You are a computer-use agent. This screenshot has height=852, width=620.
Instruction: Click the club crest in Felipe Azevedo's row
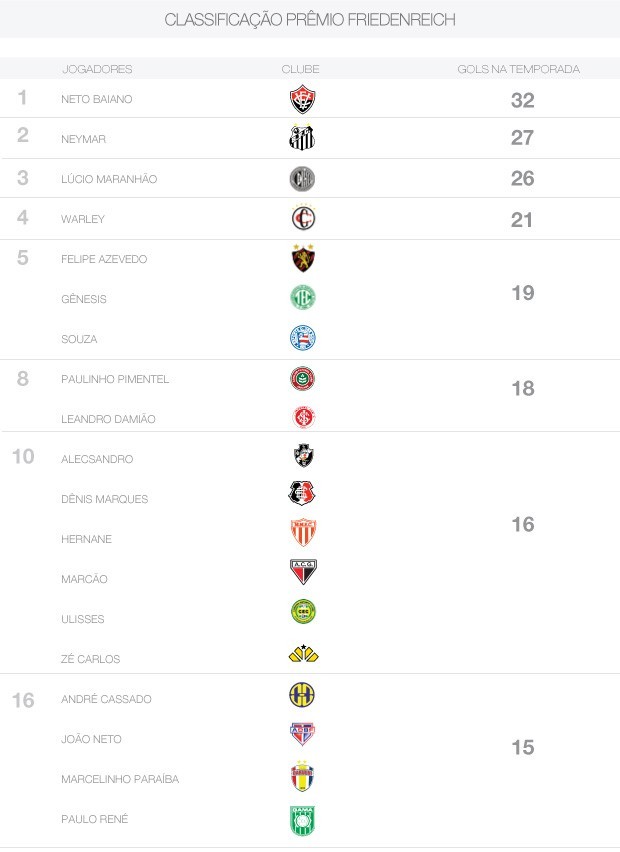pyautogui.click(x=302, y=258)
